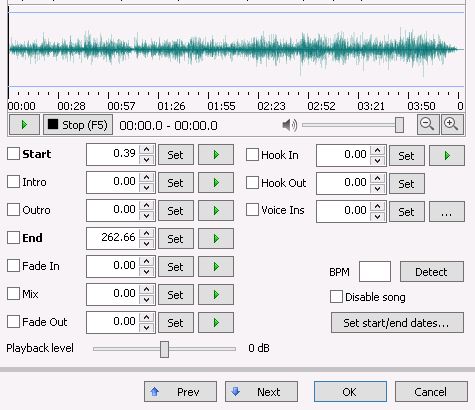The height and width of the screenshot is (410, 475).
Task: Increase the End value with up arrow
Action: (146, 234)
